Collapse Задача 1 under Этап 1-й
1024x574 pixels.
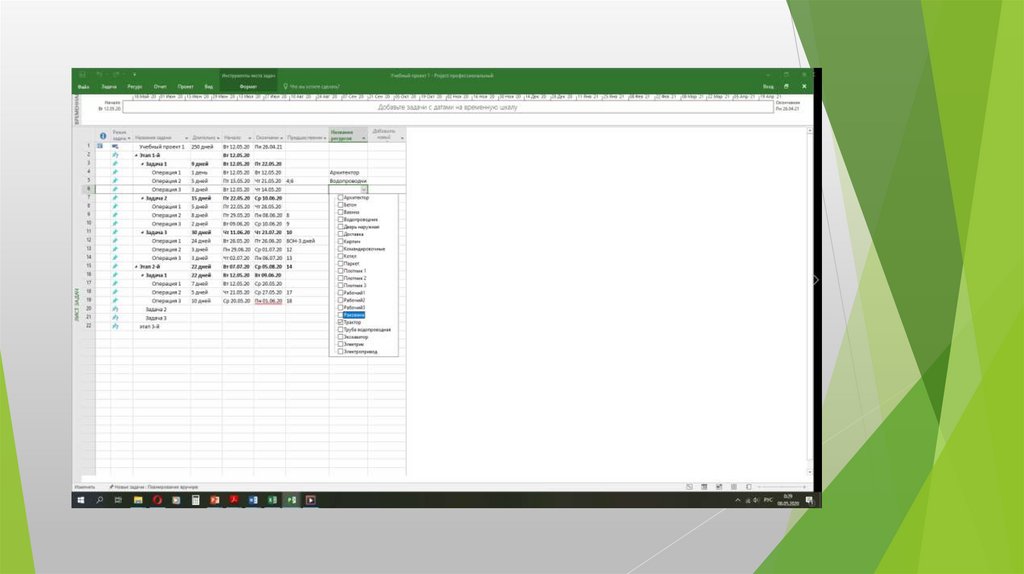tap(142, 164)
